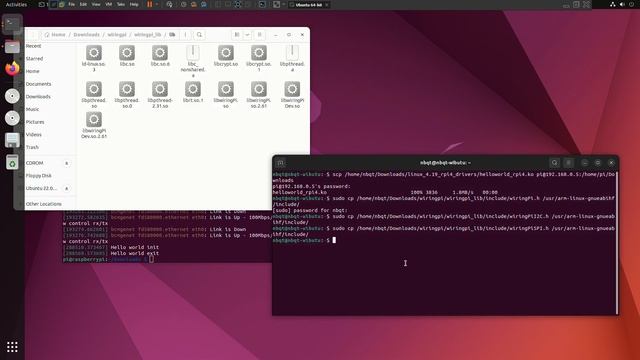
Task: Open the VMware Help menu
Action: click(x=134, y=4)
